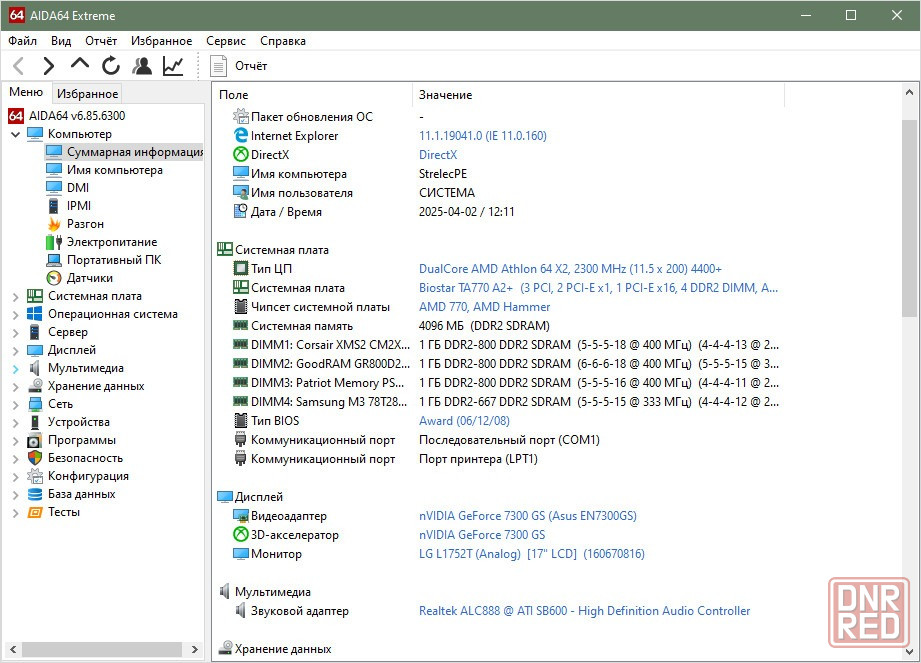
Task: Click the sidebar horizontal scrollbar left arrow
Action: (x=13, y=649)
